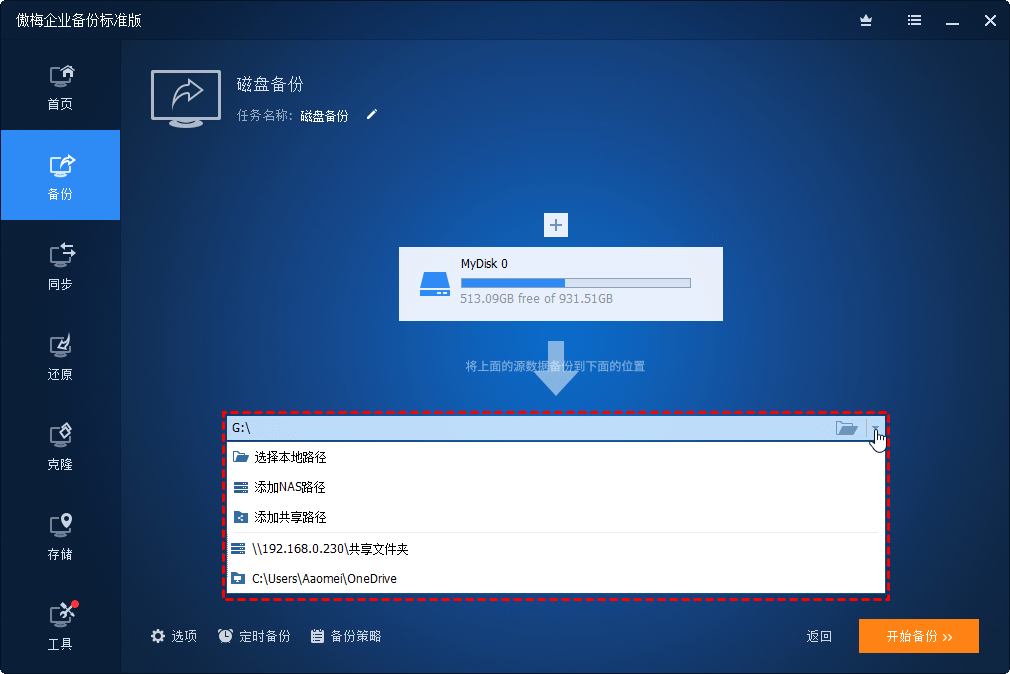Select 添加共享路径 from the path menu
1010x674 pixels.
(288, 517)
